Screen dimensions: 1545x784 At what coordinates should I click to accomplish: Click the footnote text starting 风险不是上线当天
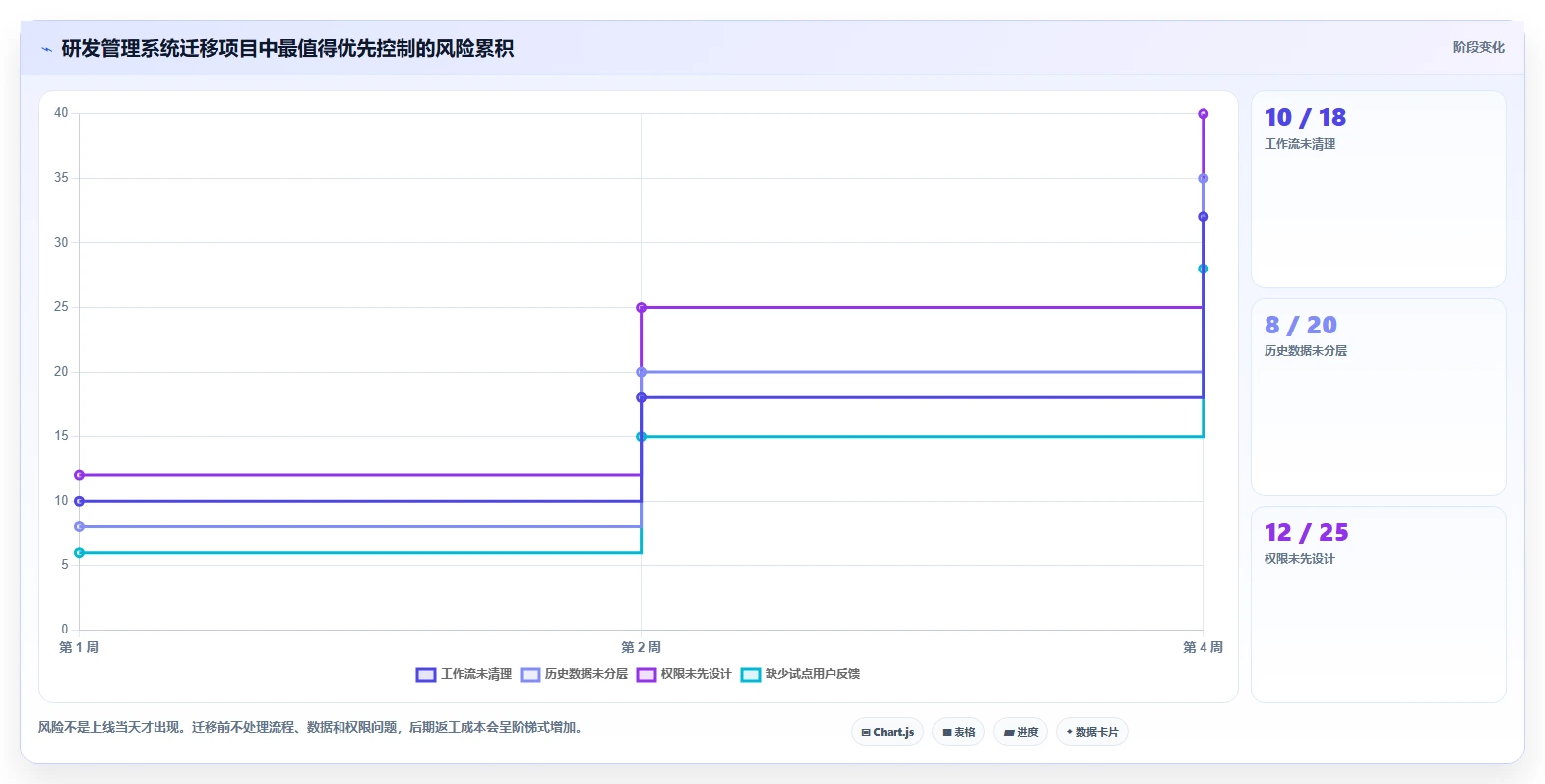312,728
